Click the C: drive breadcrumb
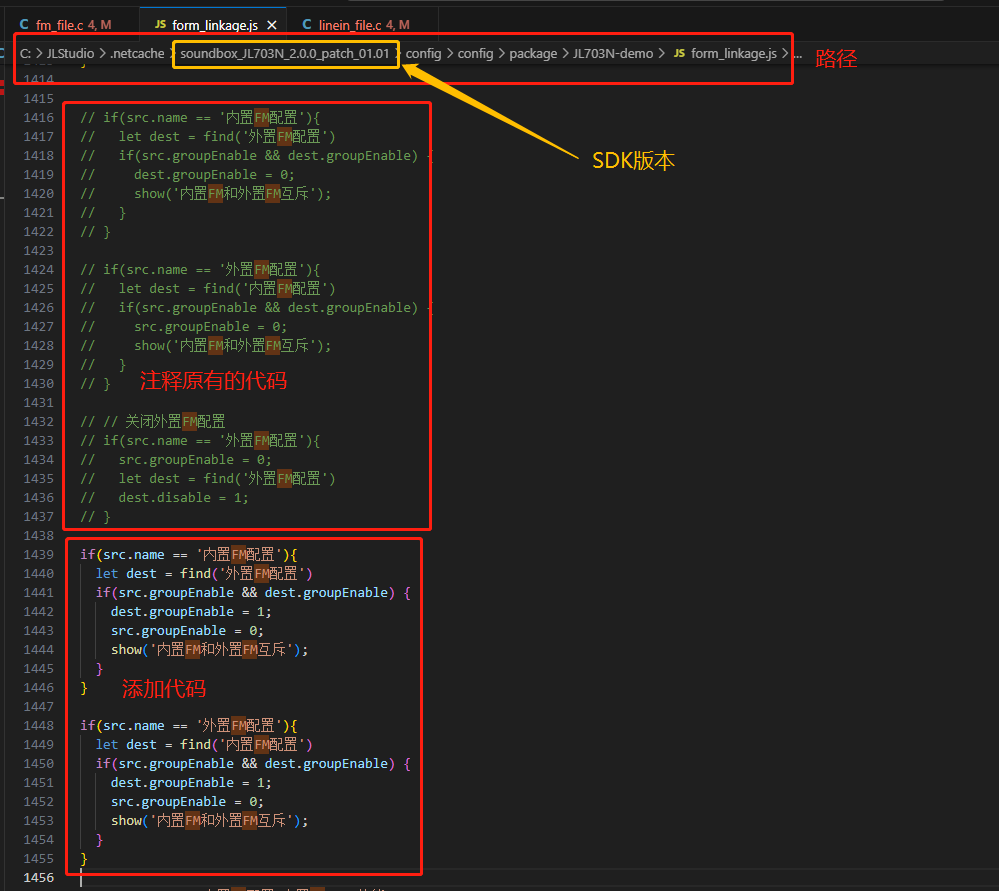The height and width of the screenshot is (891, 999). tap(25, 54)
